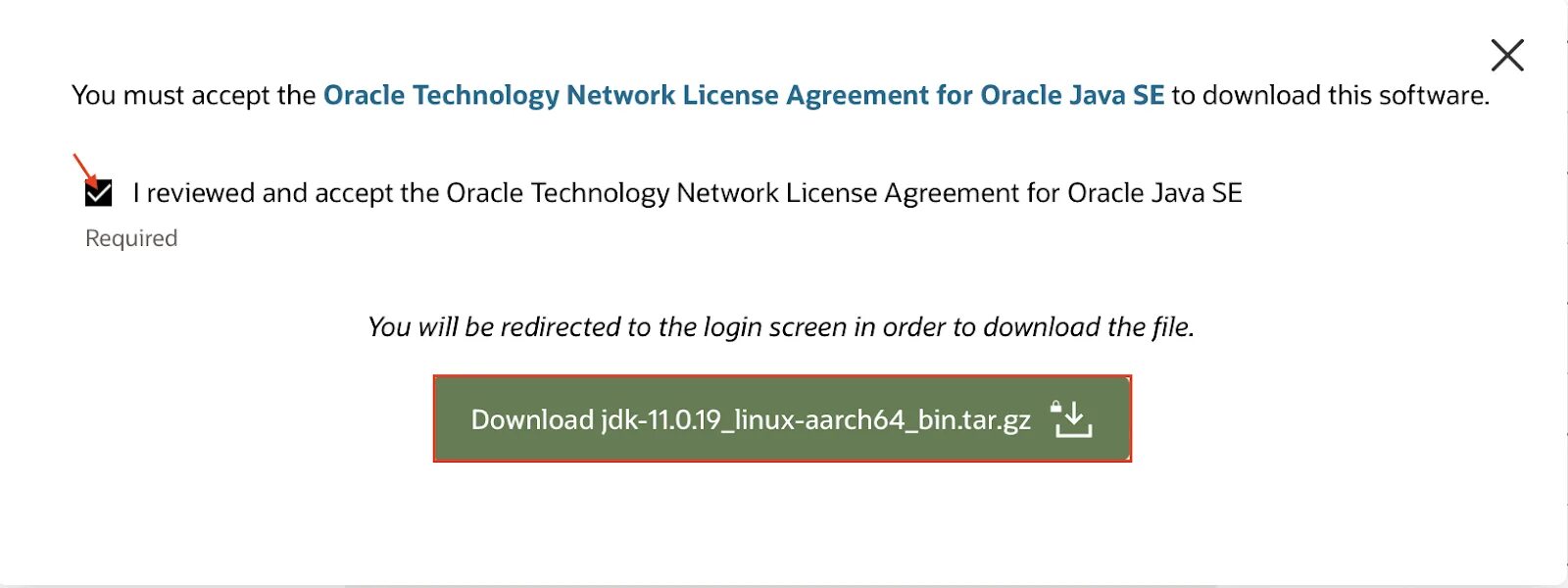
Task: Uncheck the license agreement acceptance checkbox
Action: pyautogui.click(x=98, y=193)
